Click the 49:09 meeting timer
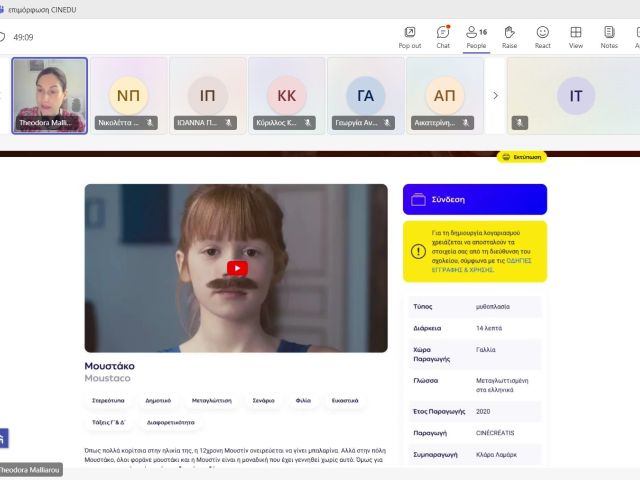640x480 pixels. coord(23,37)
